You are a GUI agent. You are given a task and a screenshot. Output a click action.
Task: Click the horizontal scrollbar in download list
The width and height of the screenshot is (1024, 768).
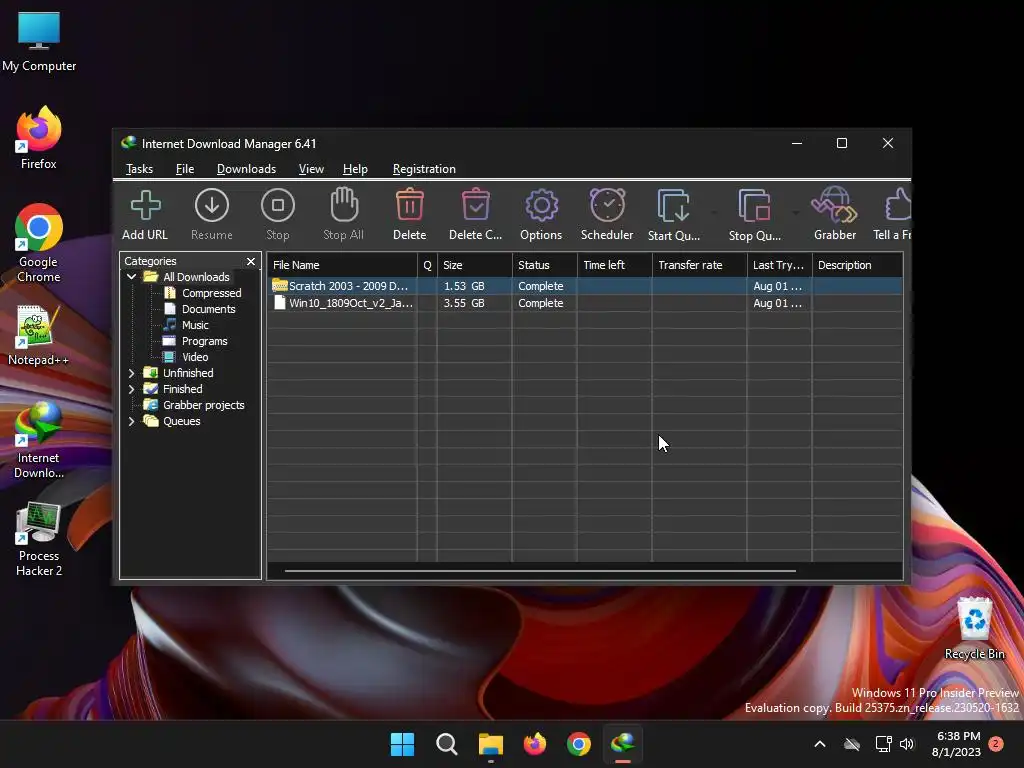point(540,571)
